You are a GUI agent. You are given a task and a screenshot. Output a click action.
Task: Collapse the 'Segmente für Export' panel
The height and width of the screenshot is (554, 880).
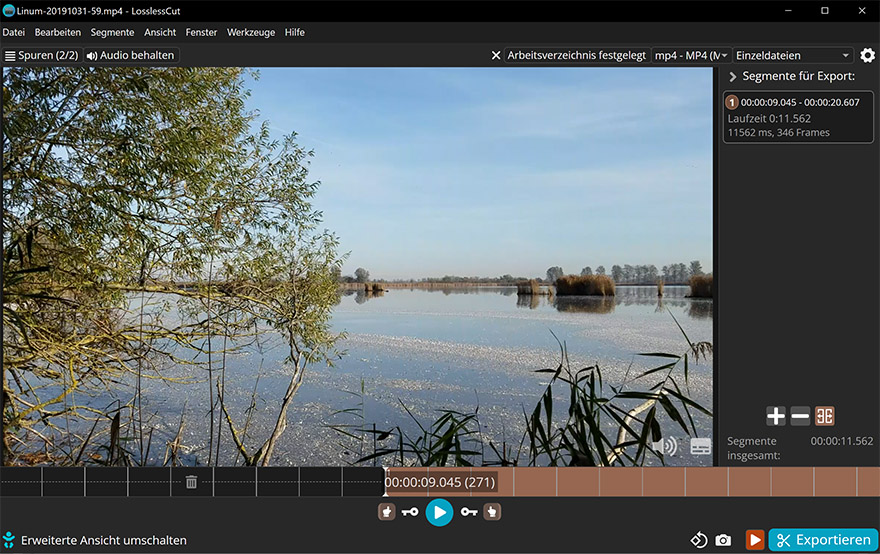(732, 77)
